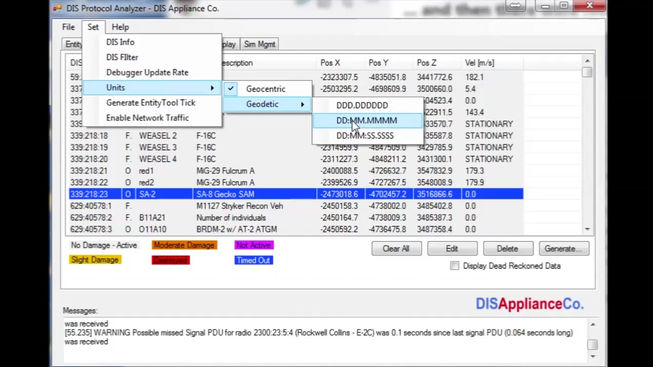Screen dimensions: 653x367
Task: Choose DD:MM:SS.SSSS geodetic format
Action: click(x=367, y=135)
